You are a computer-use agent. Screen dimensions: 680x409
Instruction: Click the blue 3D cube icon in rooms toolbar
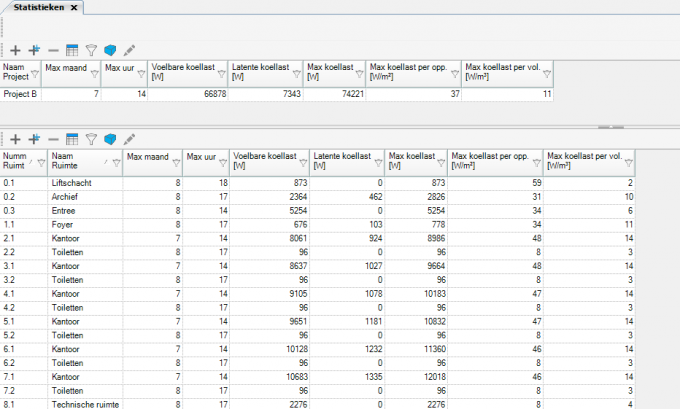click(110, 139)
